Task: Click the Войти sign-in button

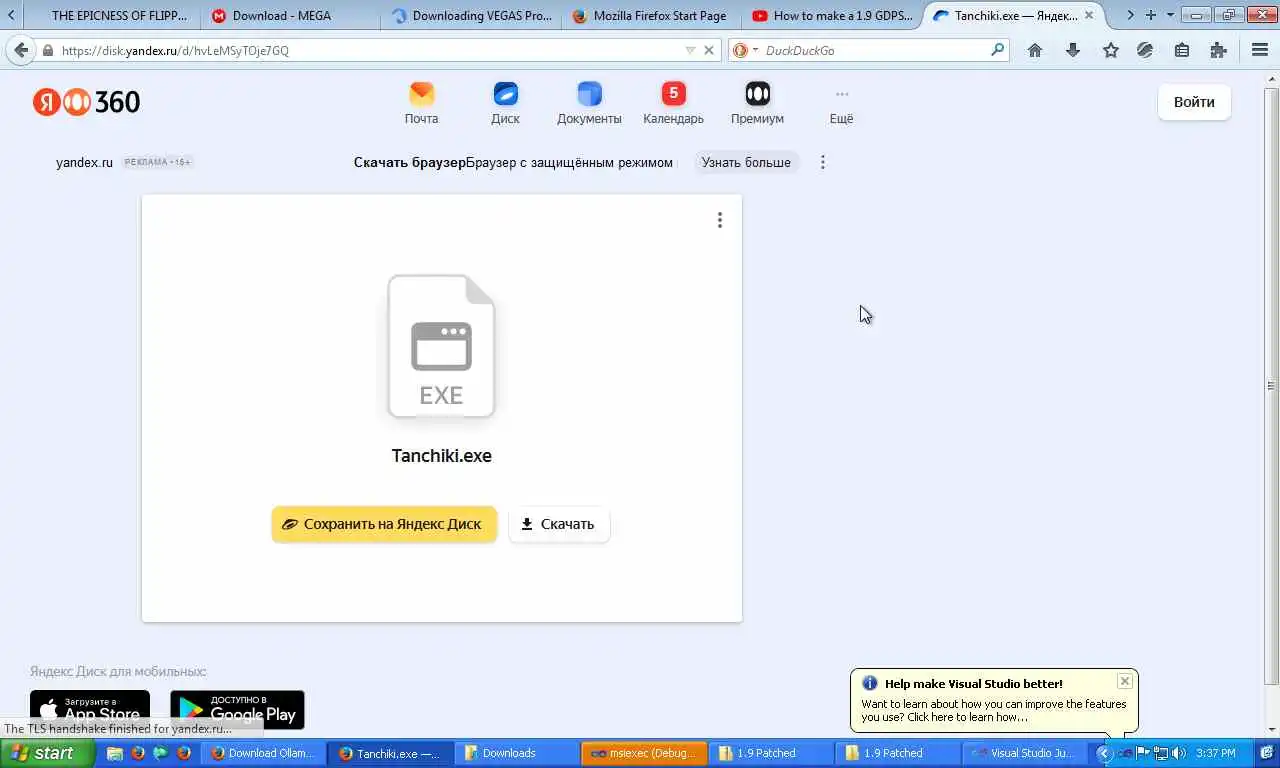Action: click(1194, 102)
